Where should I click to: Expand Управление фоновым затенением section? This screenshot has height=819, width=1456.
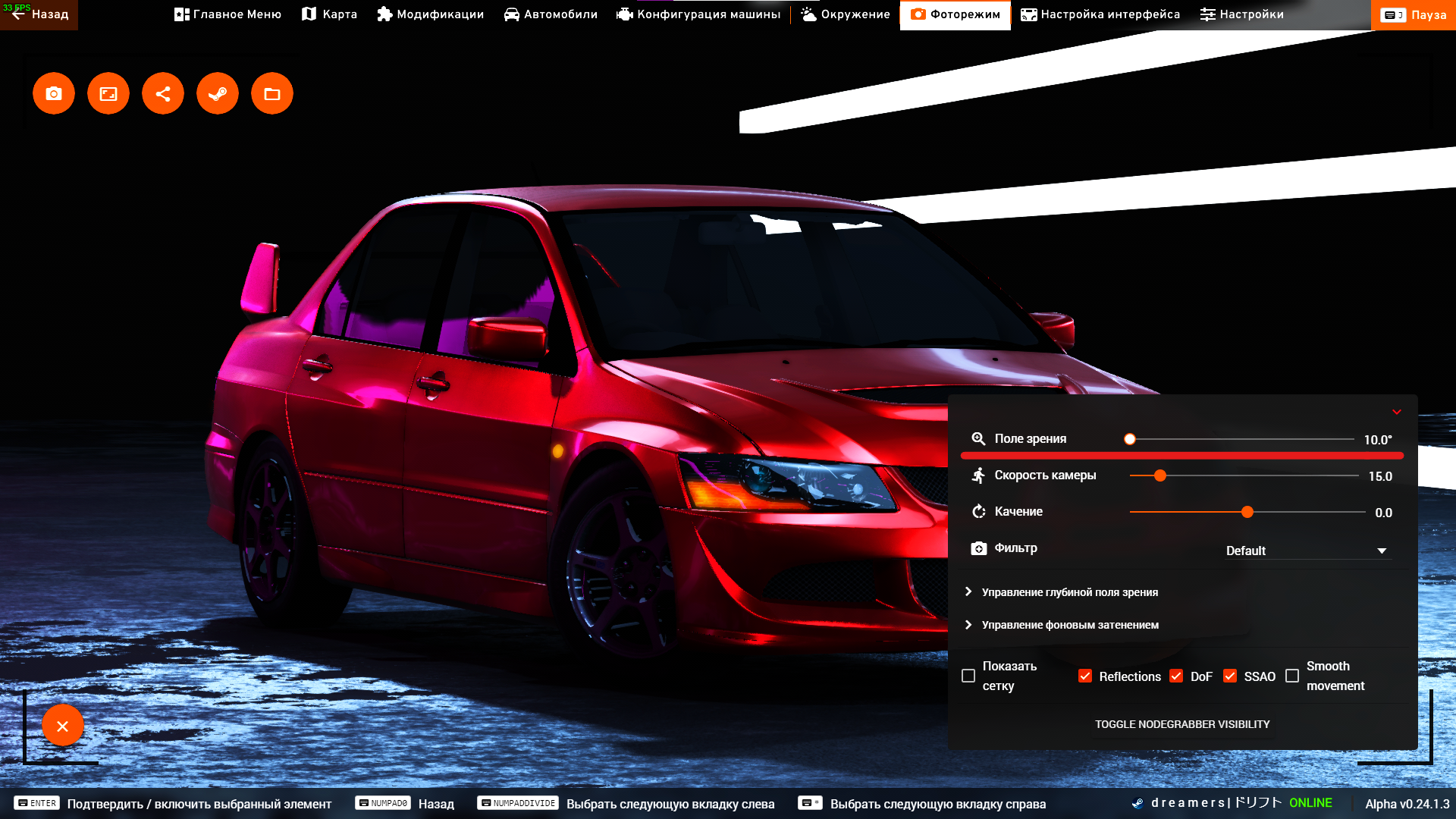pyautogui.click(x=1069, y=624)
